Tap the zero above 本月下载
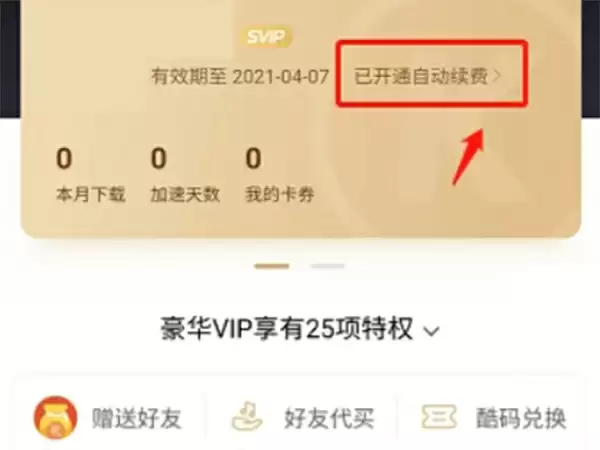The image size is (600, 450). (x=64, y=158)
